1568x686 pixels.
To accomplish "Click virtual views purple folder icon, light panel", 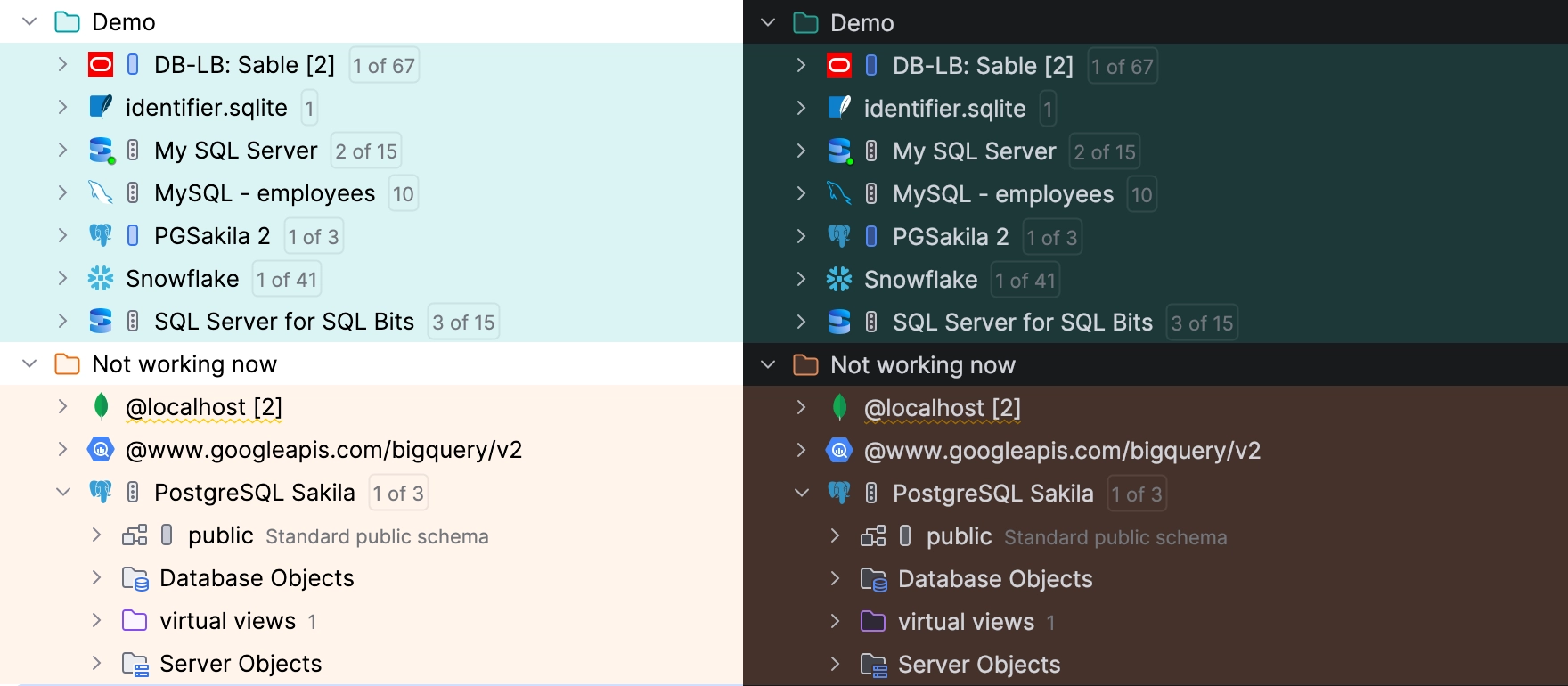I will tap(135, 620).
